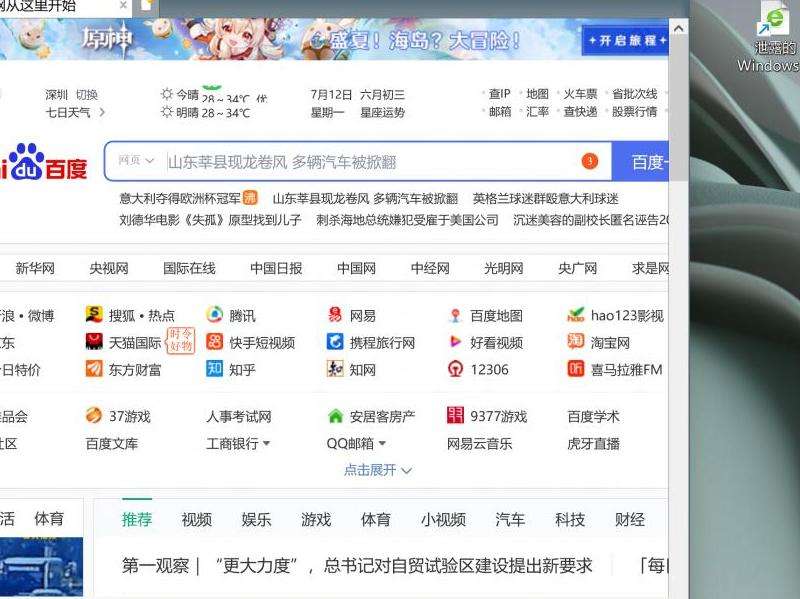Click the Zhihu icon
The height and width of the screenshot is (599, 800).
tap(214, 369)
